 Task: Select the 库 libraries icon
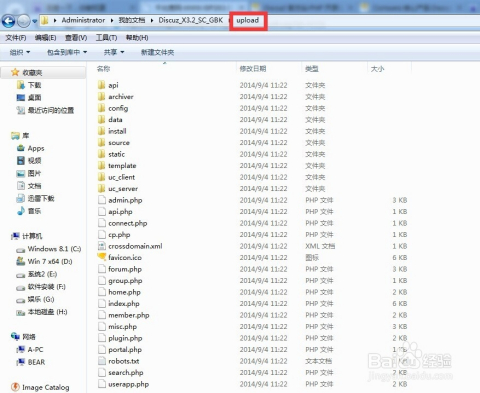coord(15,135)
